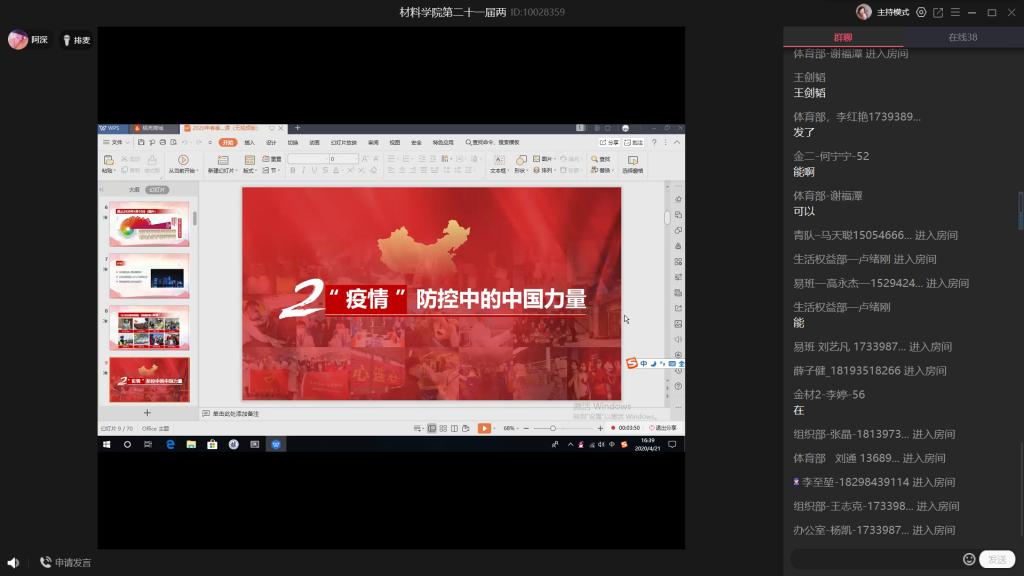This screenshot has height=576, width=1024.
Task: Click the pop-out window icon in title bar
Action: pos(938,12)
